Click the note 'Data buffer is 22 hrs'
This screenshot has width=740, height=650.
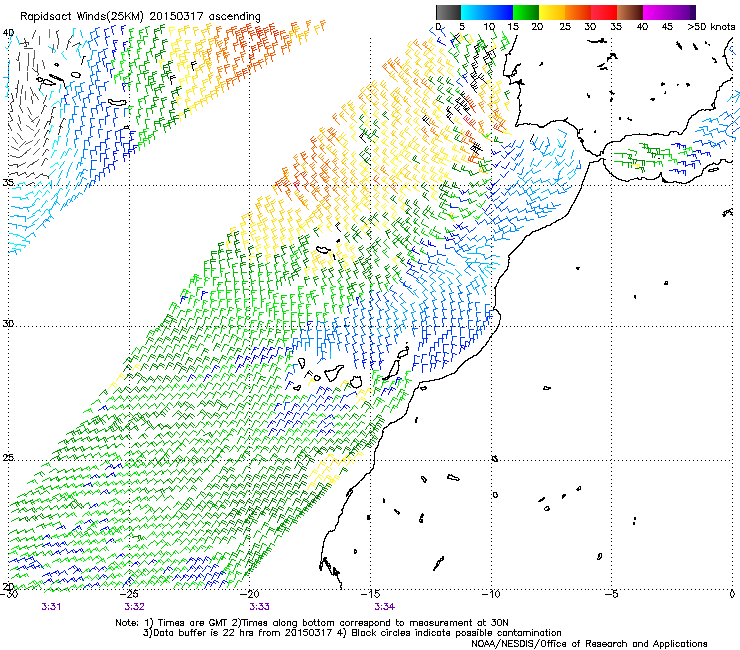[x=198, y=633]
